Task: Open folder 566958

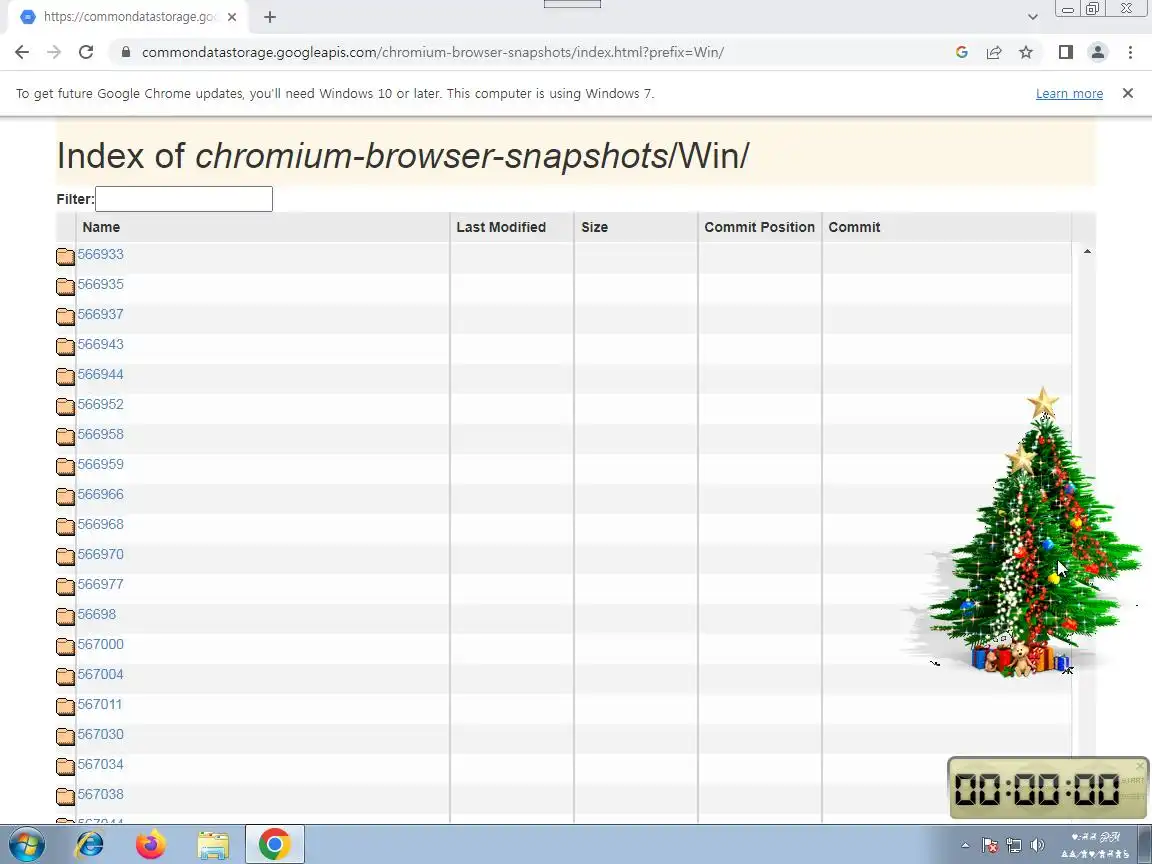Action: (101, 434)
